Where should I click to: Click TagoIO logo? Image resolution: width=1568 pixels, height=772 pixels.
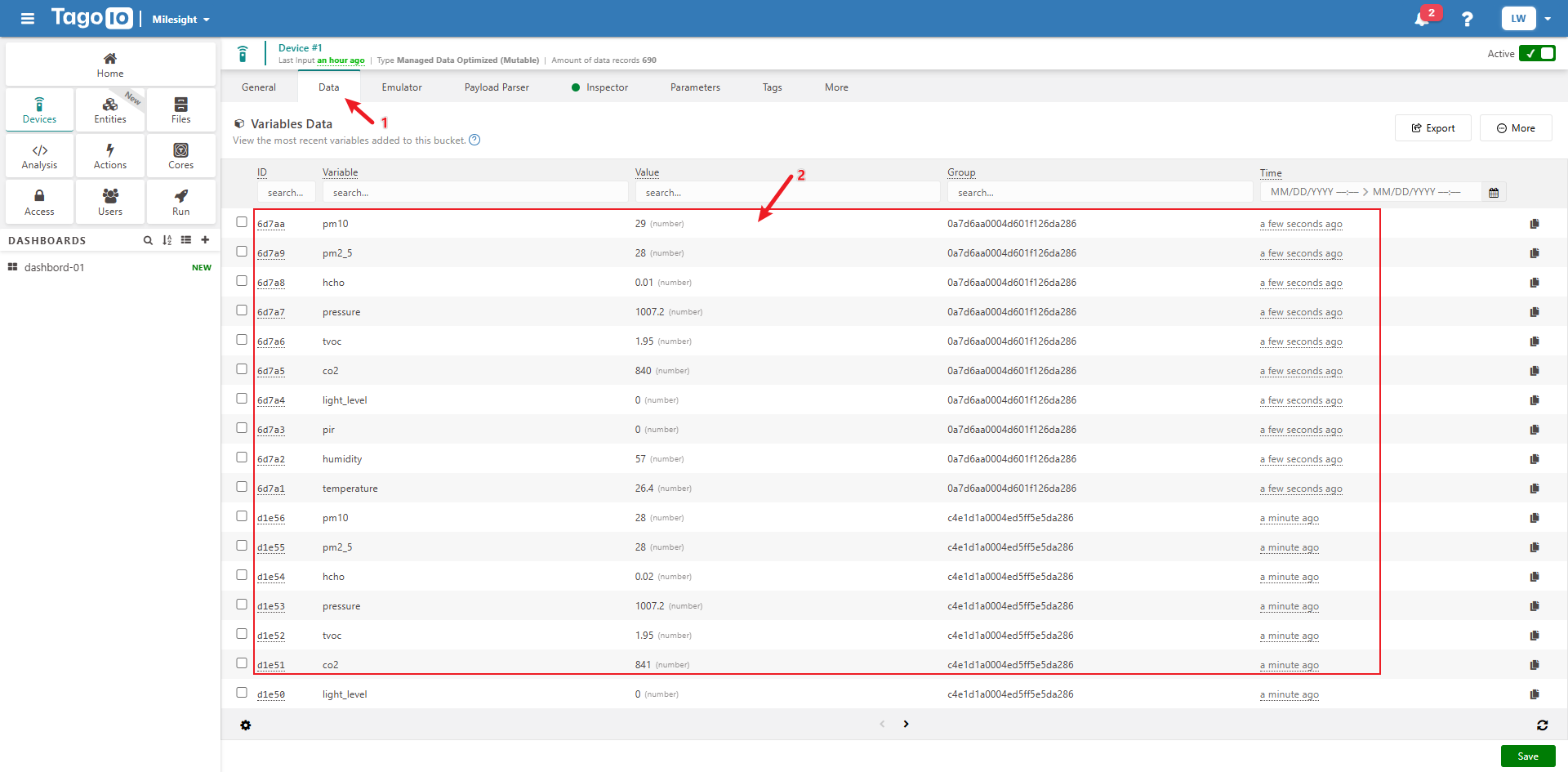click(91, 18)
